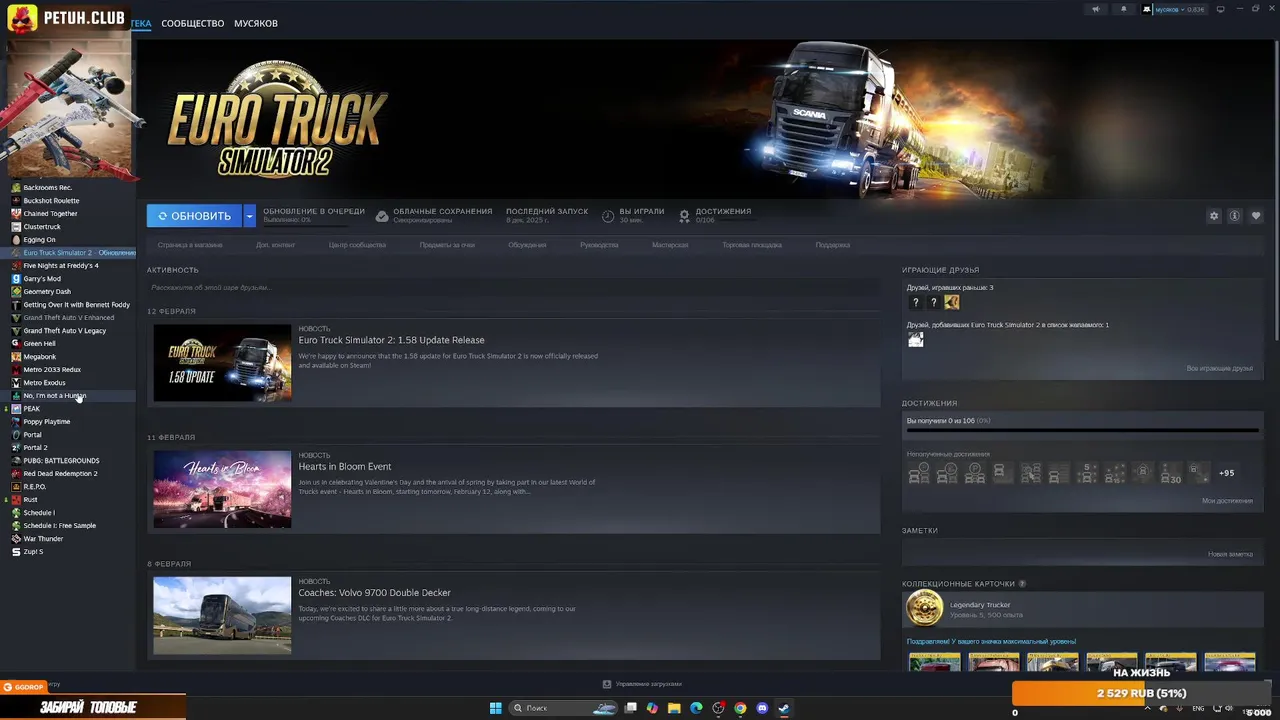Select War Thunder in the library list
1280x720 pixels.
[43, 539]
